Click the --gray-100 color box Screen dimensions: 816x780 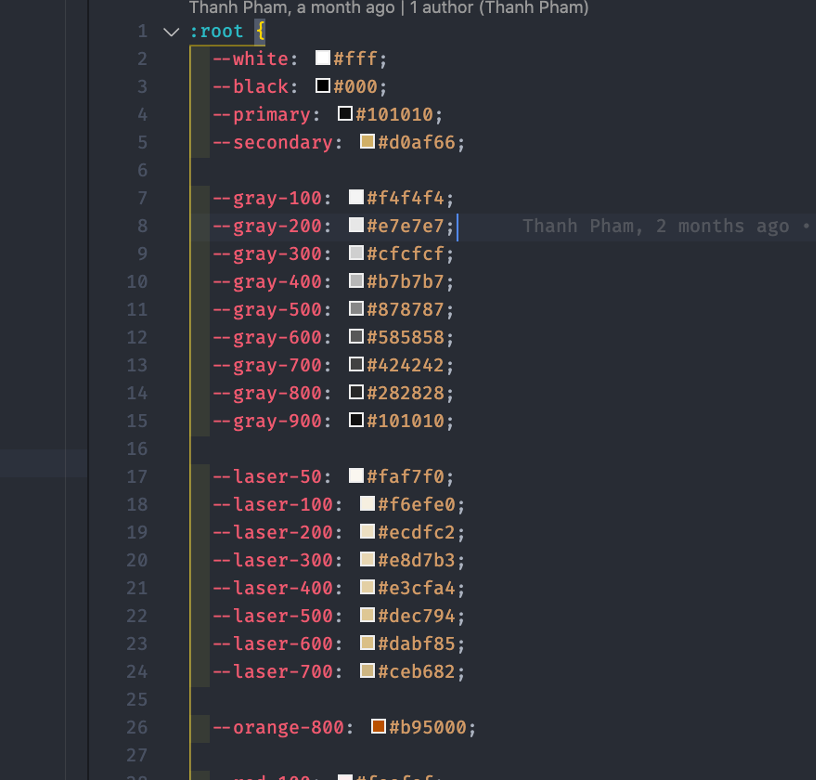tap(356, 196)
